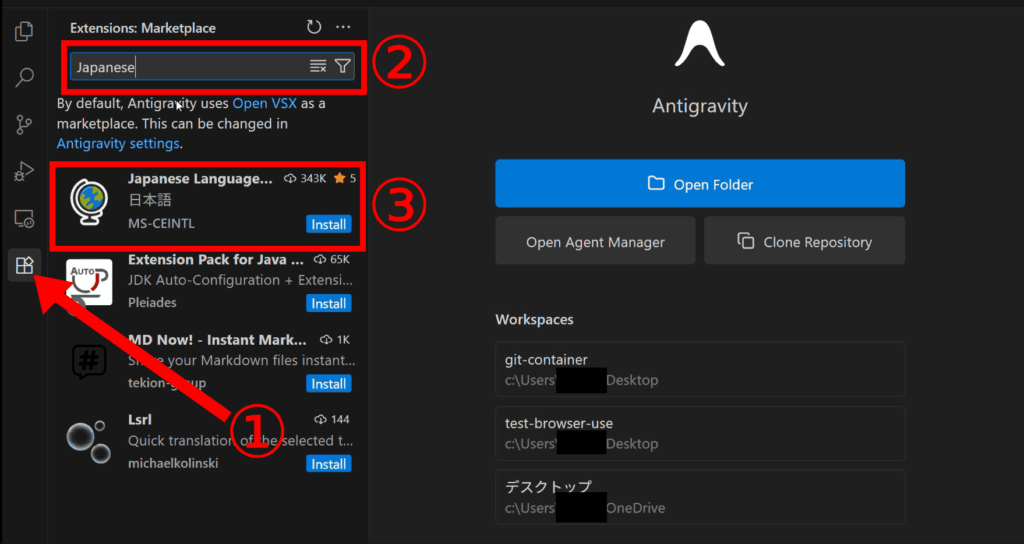The height and width of the screenshot is (544, 1024).
Task: Open the Run and Debug view
Action: [24, 172]
